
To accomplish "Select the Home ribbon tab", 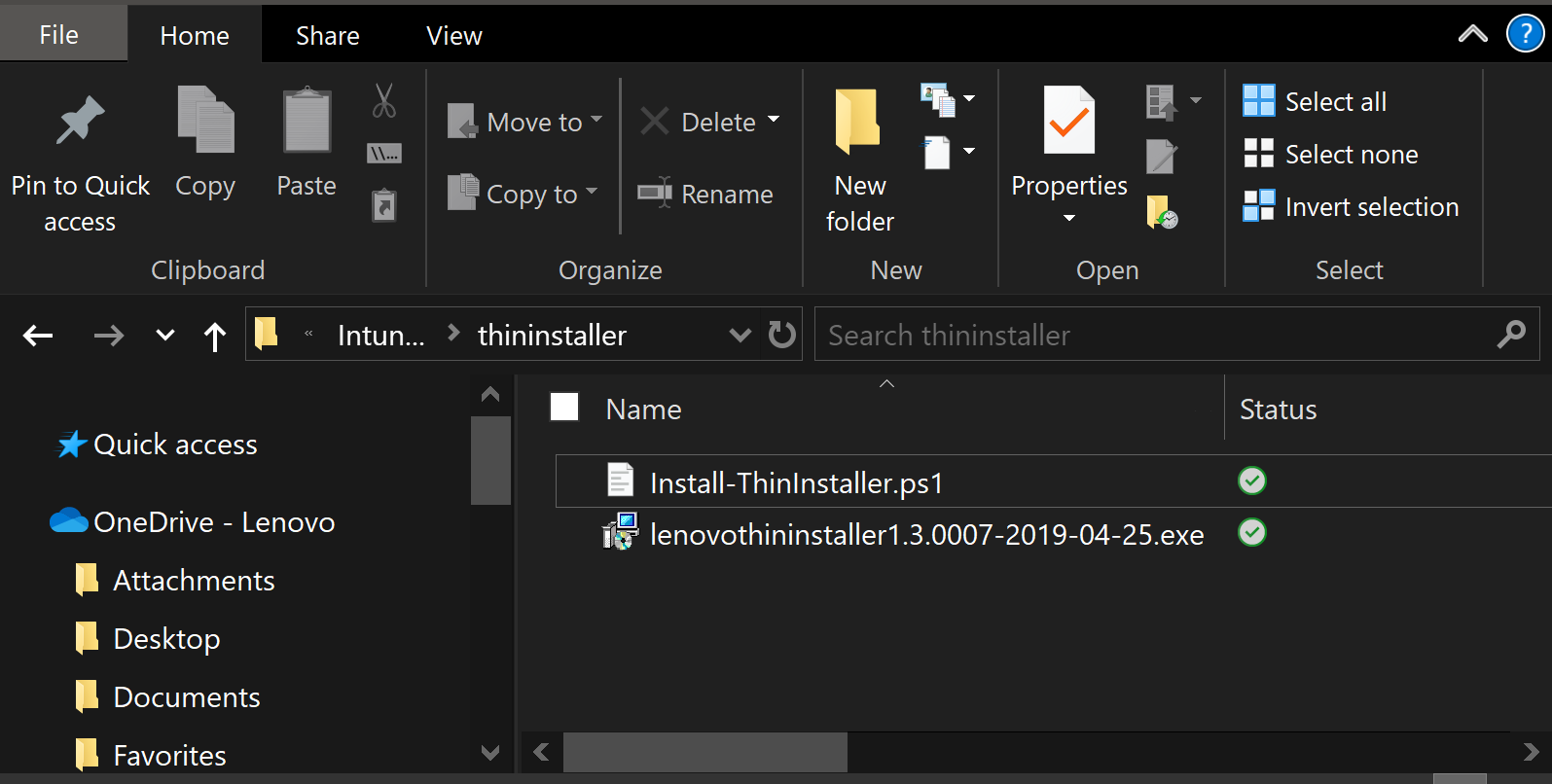I will pos(195,36).
